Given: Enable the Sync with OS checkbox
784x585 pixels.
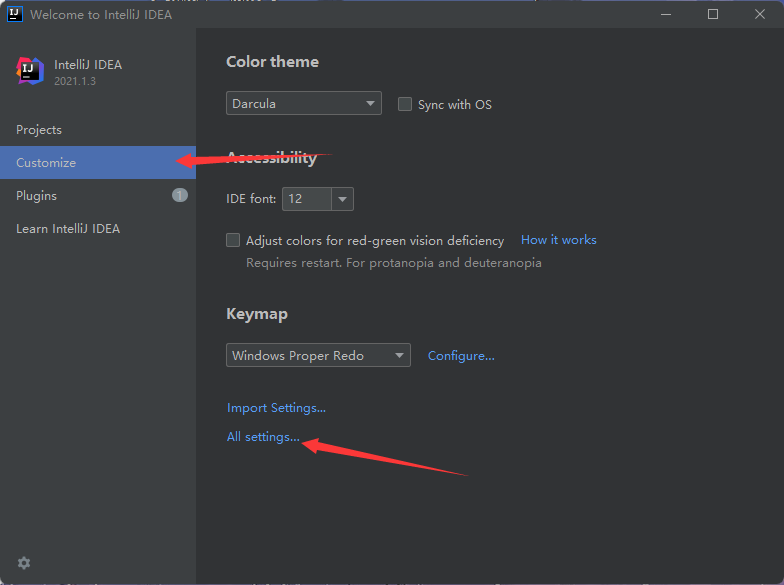Looking at the screenshot, I should pyautogui.click(x=405, y=104).
